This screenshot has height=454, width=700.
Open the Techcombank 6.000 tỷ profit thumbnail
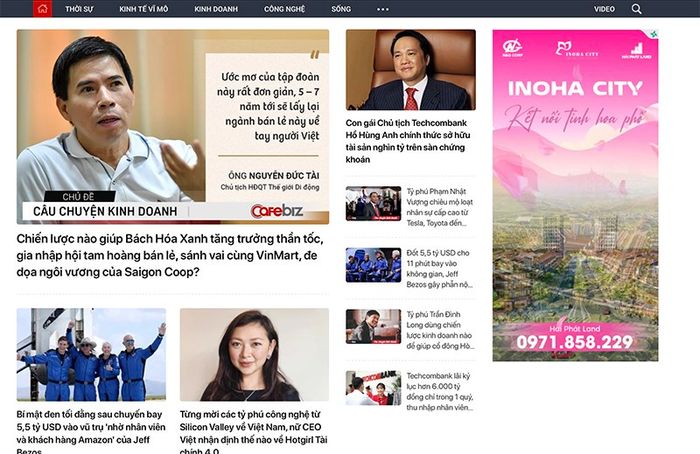coord(373,388)
